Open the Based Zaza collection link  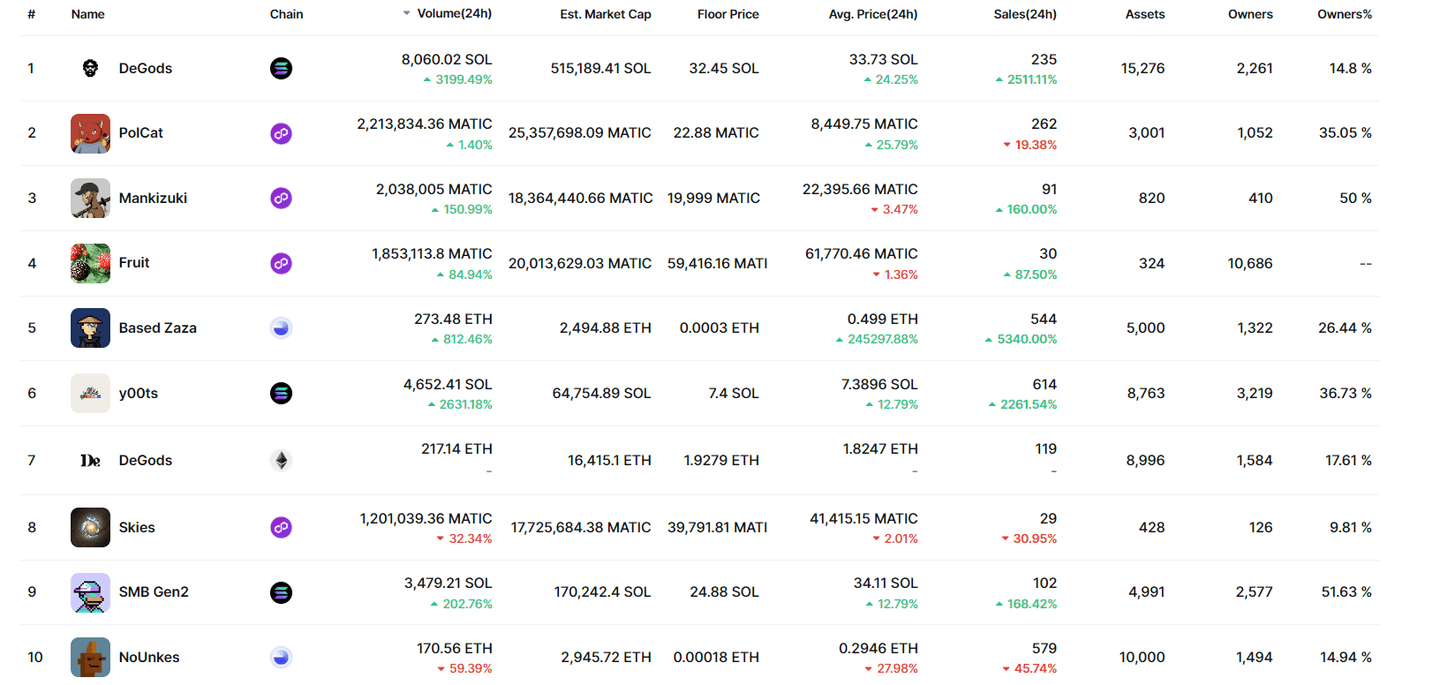tap(157, 328)
